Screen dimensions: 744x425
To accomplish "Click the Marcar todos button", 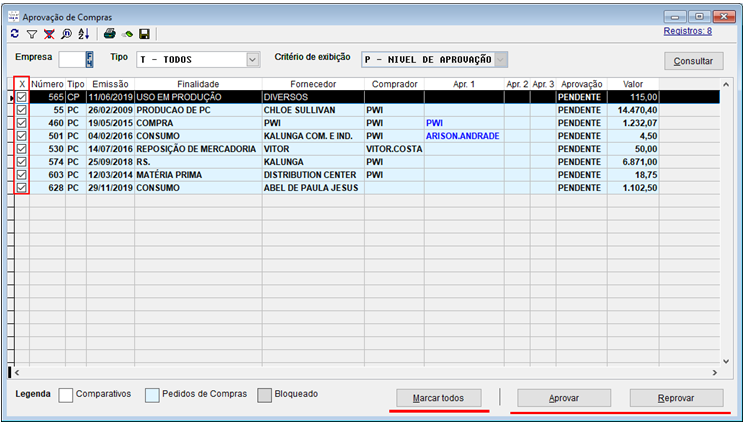I will click(x=440, y=397).
